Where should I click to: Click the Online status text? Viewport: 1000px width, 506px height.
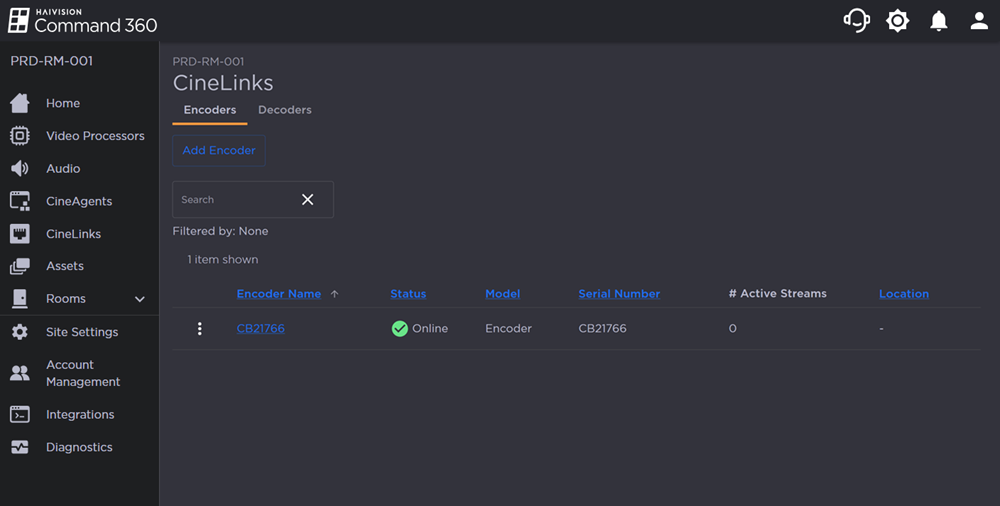point(430,329)
